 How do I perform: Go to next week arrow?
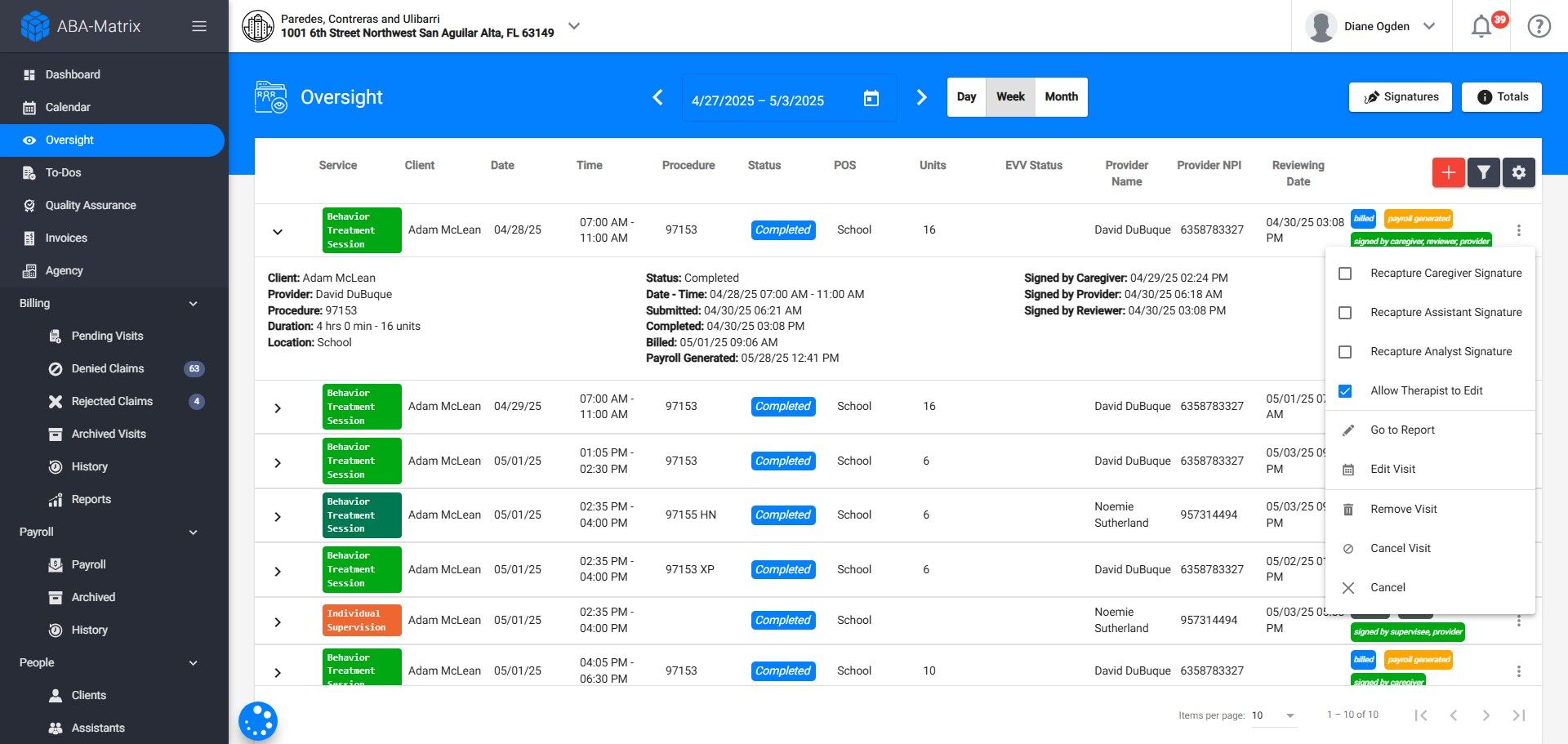coord(921,98)
